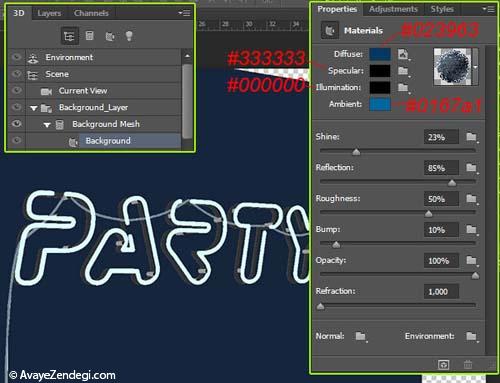Switch to the Layers tab
This screenshot has width=500, height=383.
pyautogui.click(x=49, y=13)
